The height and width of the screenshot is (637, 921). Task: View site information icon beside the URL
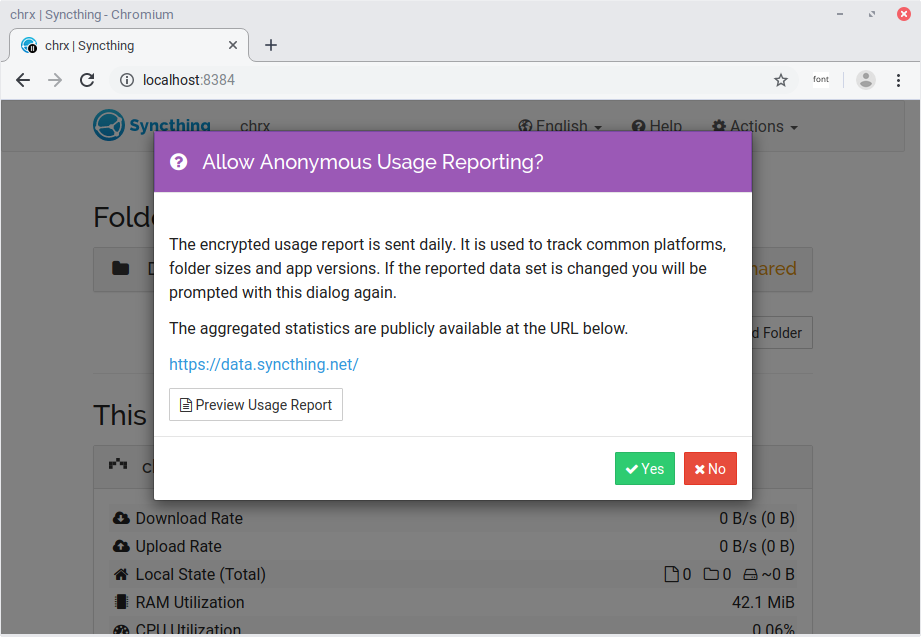pyautogui.click(x=127, y=80)
